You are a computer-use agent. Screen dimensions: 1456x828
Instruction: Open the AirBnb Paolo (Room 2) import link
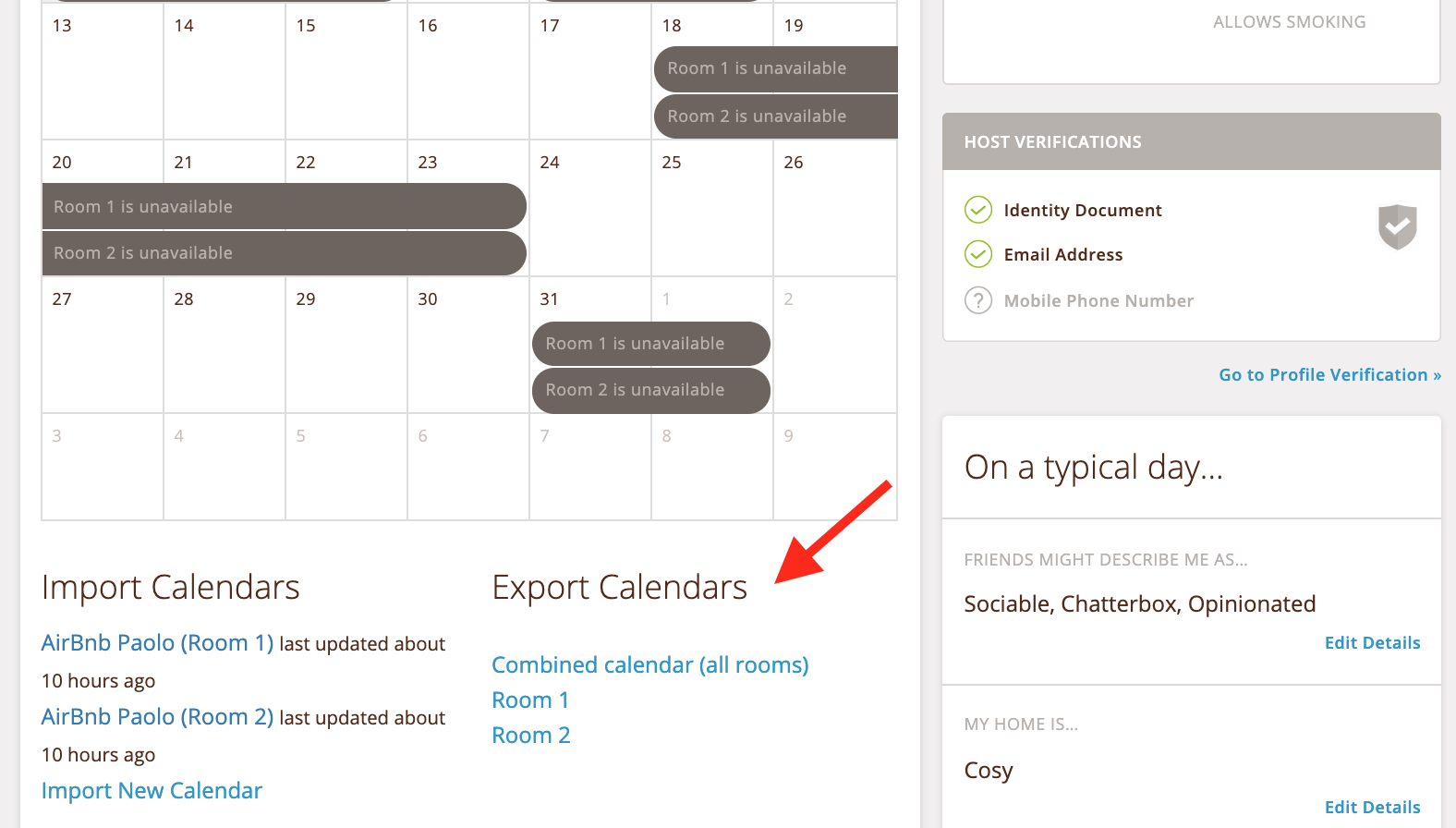[x=156, y=716]
